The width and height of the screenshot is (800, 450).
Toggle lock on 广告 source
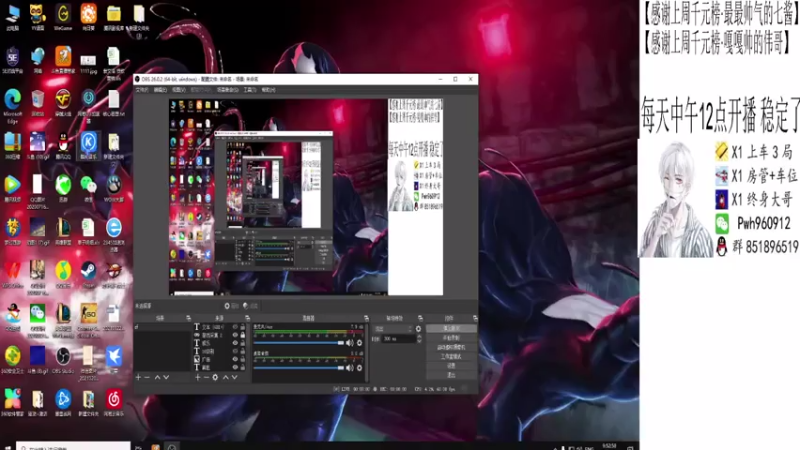[243, 360]
